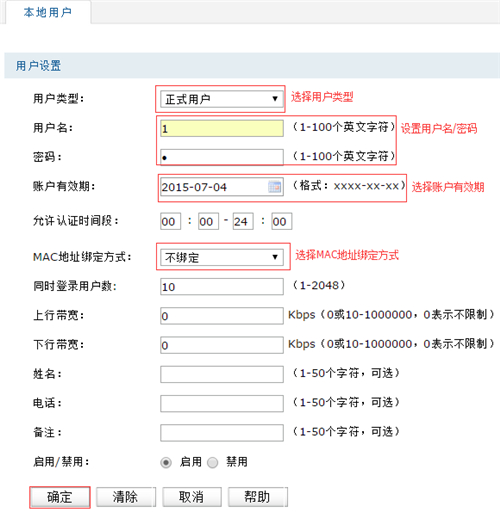Click the 同时登录用户数 label
Viewport: 500px width, 512px height.
click(75, 286)
